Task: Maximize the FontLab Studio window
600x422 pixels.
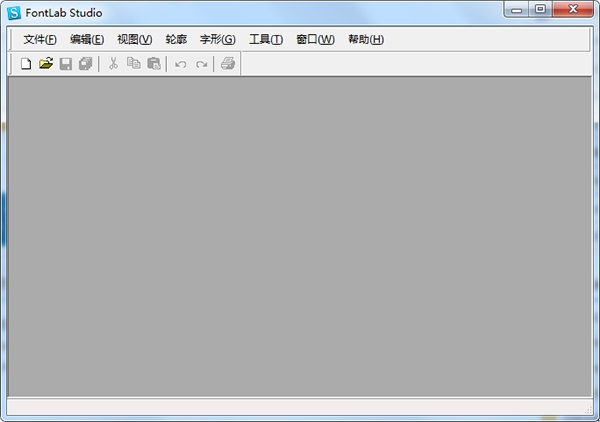Action: (540, 10)
